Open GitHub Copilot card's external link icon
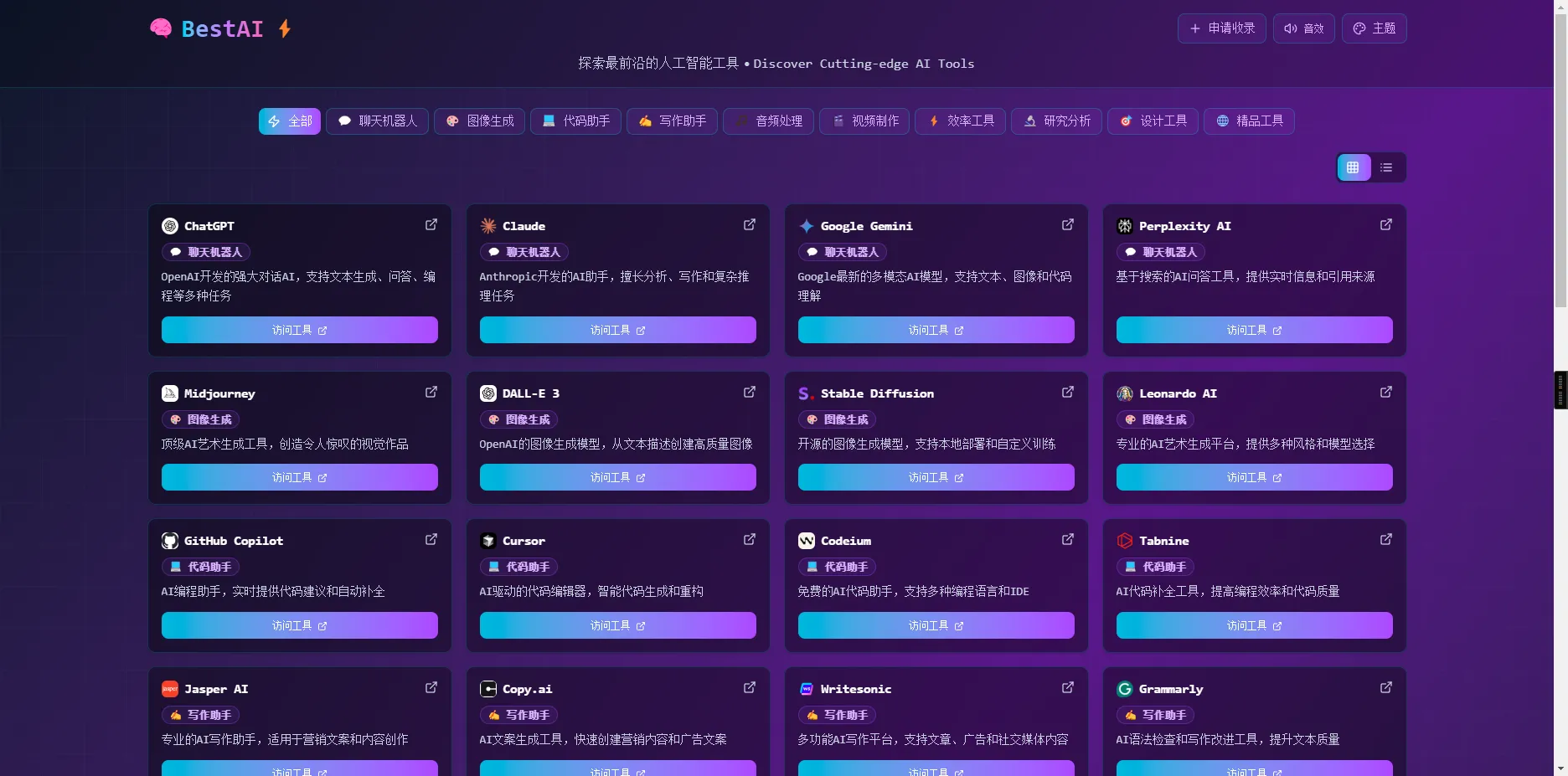 (x=431, y=539)
